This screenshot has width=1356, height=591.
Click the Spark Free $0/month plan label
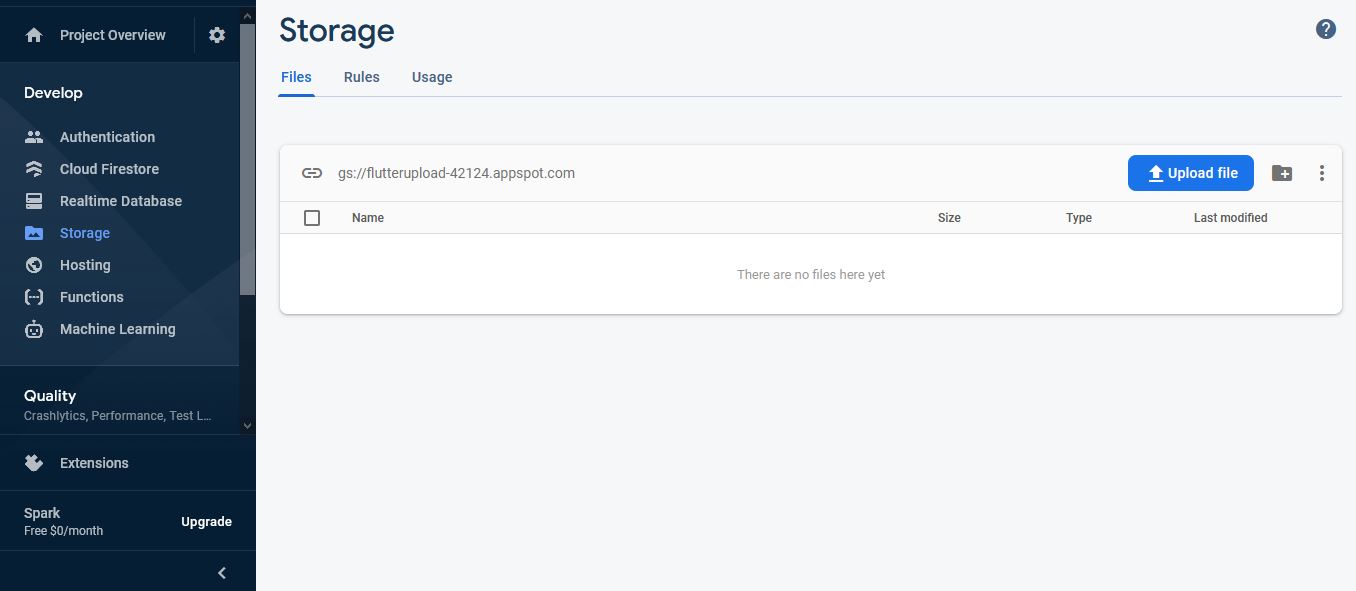(63, 522)
